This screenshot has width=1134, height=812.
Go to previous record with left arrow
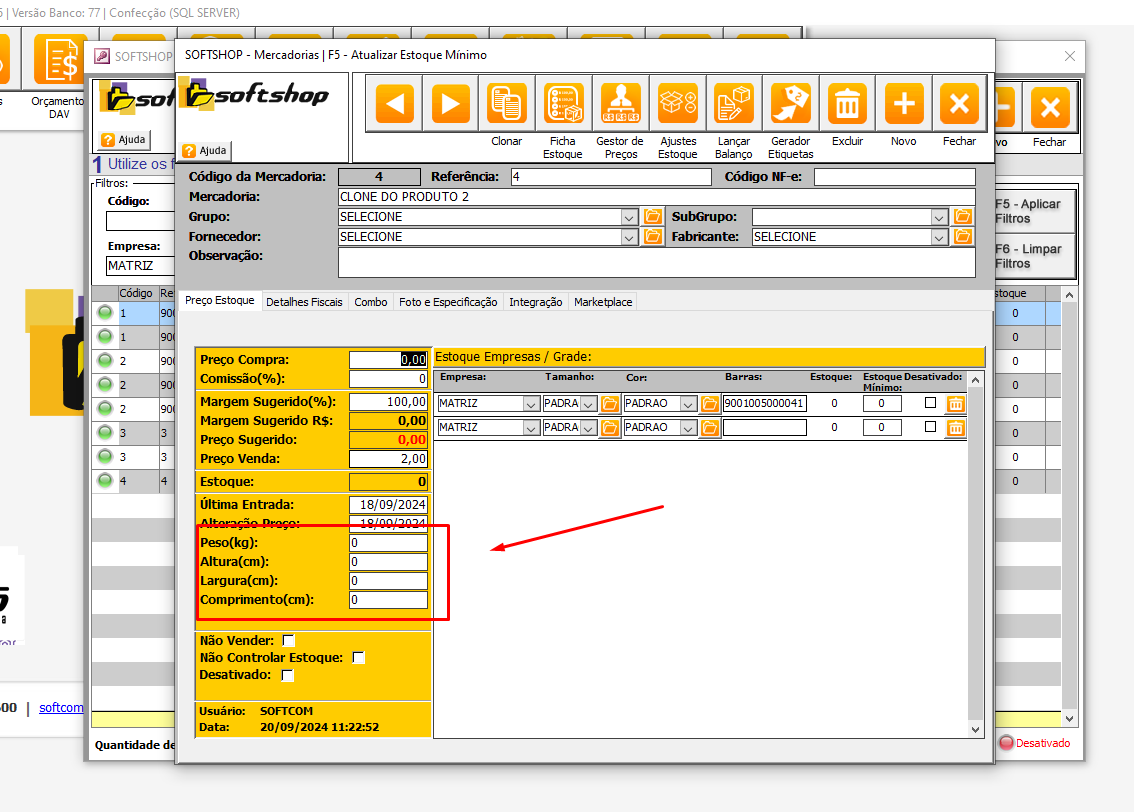click(394, 104)
